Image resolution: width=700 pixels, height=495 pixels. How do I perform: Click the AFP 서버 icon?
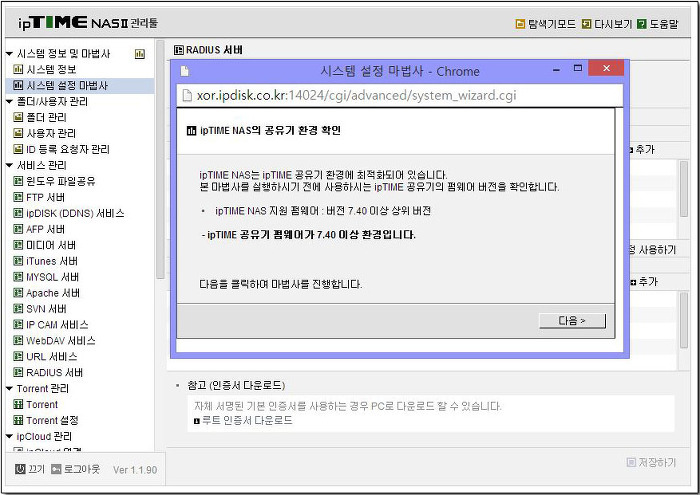tap(18, 229)
